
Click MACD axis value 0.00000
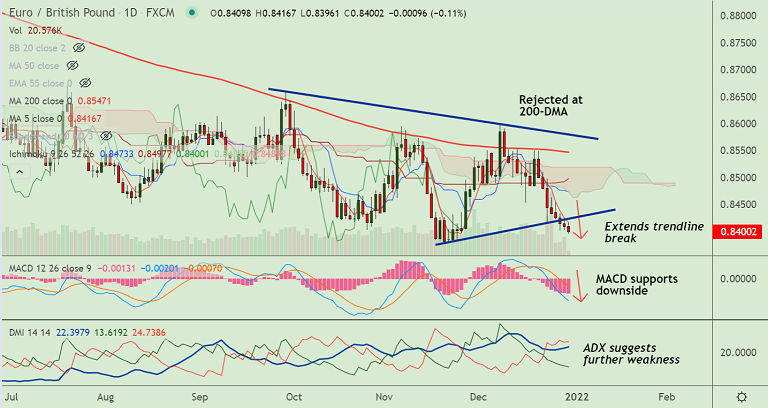click(738, 278)
